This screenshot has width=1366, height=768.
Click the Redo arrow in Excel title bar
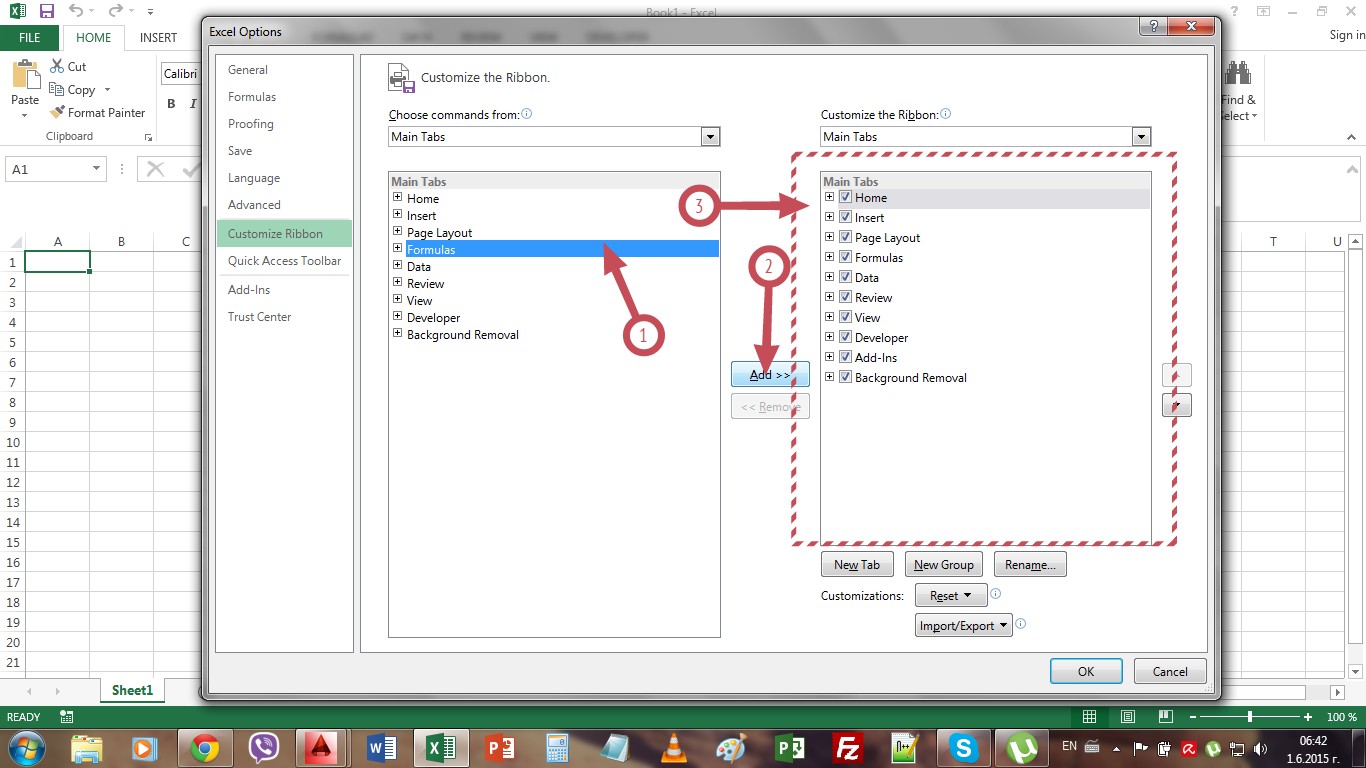[x=115, y=11]
